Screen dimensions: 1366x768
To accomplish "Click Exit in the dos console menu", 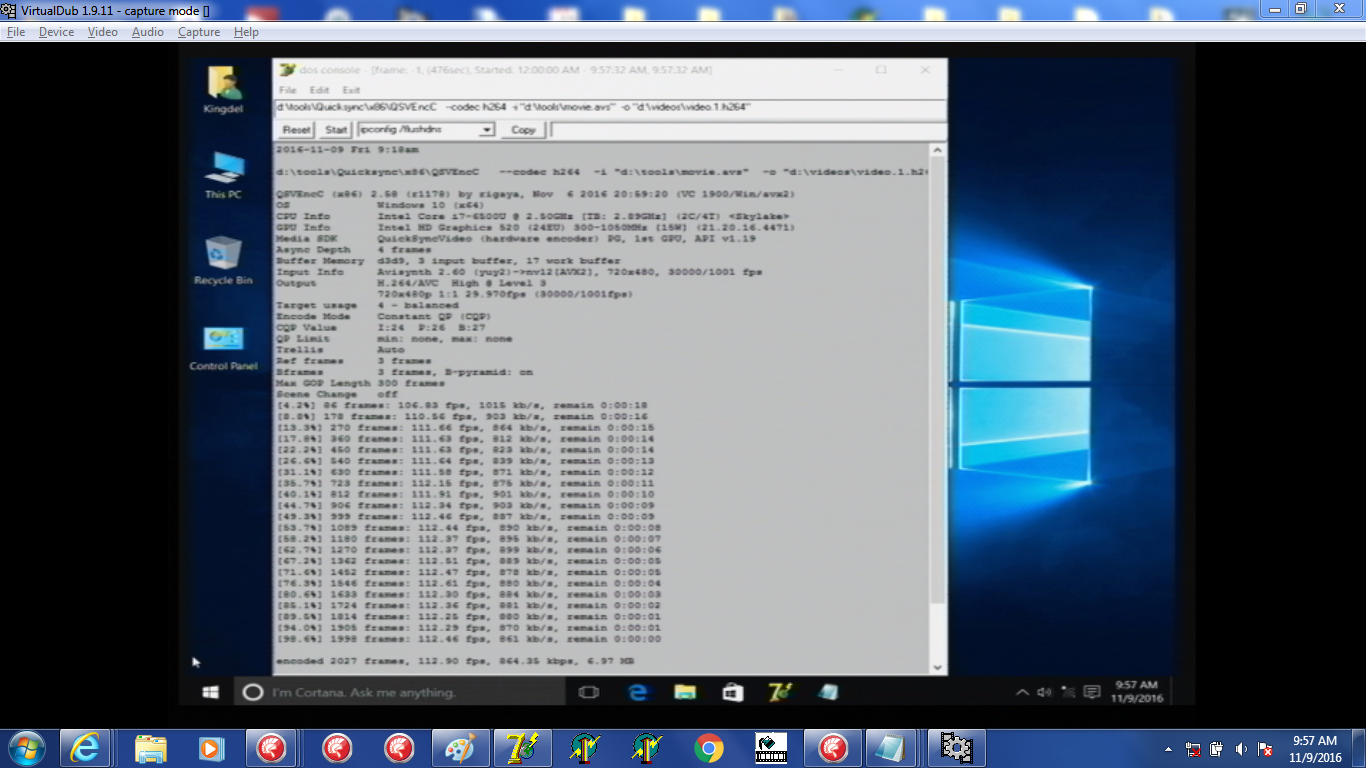I will coord(351,90).
